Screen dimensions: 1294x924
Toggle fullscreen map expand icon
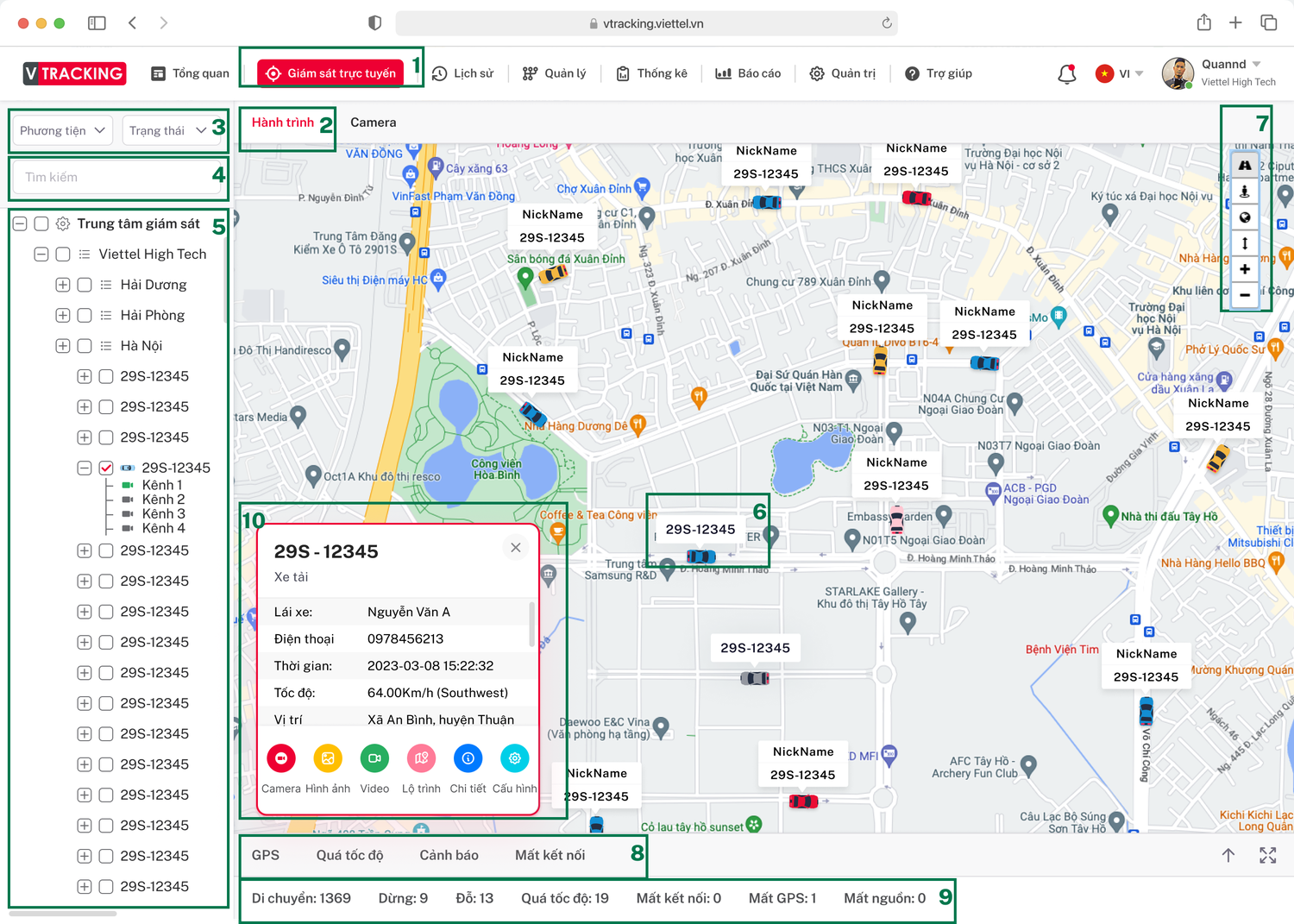(1267, 855)
